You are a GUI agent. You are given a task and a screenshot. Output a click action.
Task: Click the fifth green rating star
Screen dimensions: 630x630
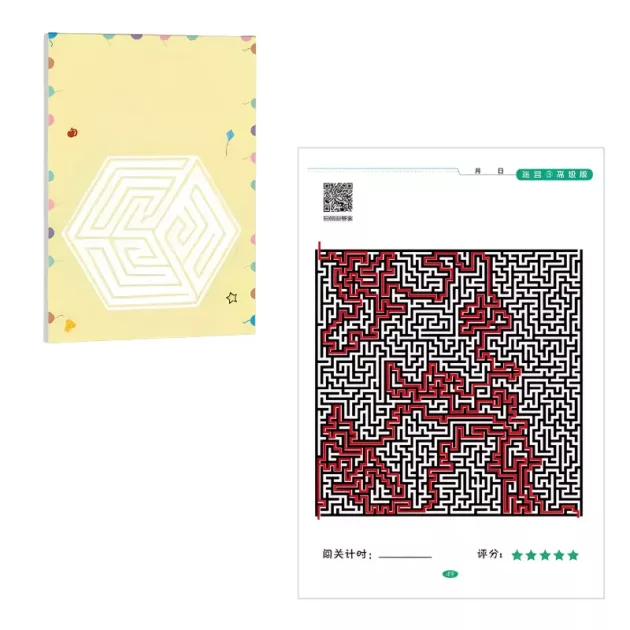coord(573,555)
